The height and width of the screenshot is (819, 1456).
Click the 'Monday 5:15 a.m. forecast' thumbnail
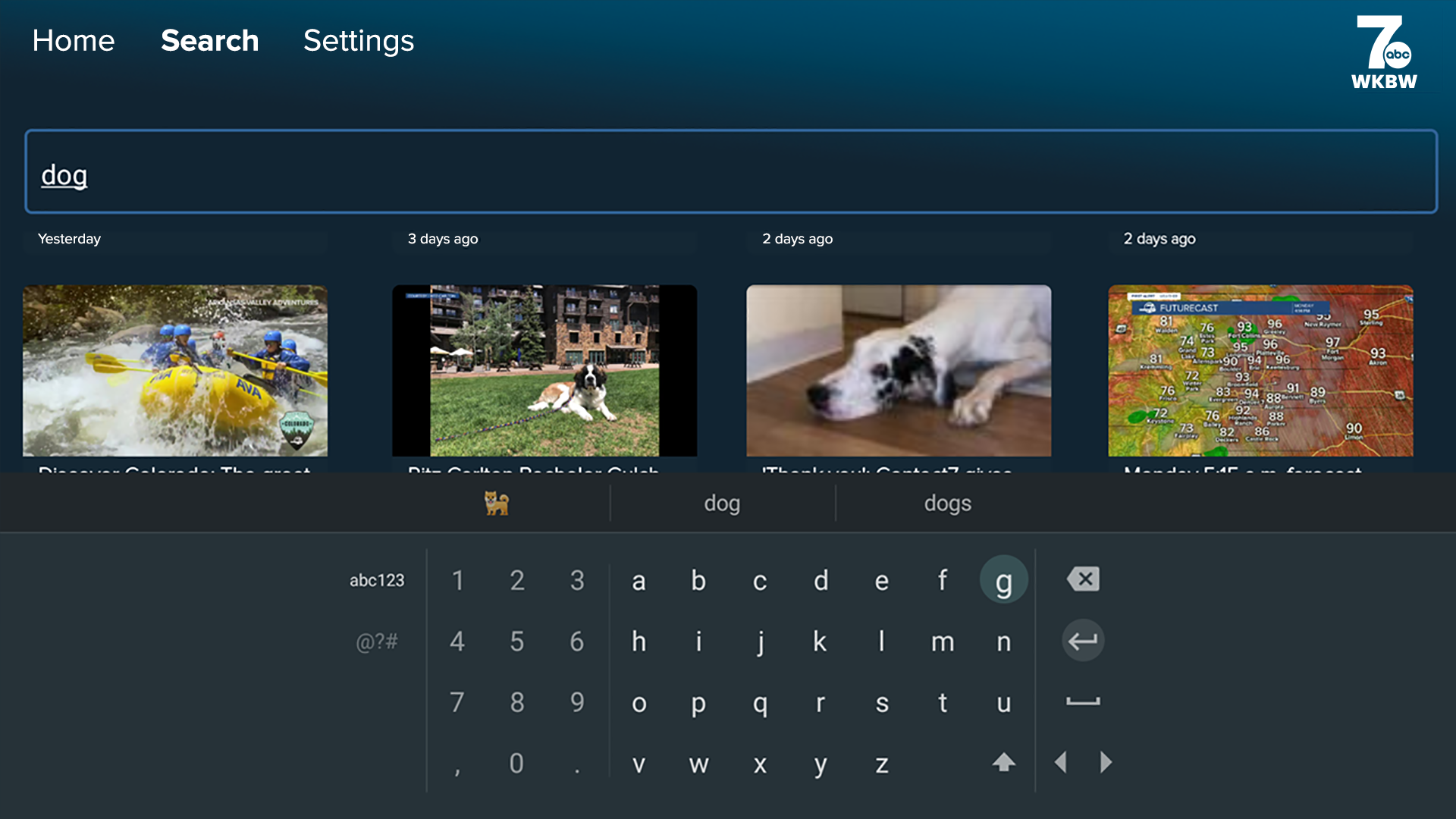coord(1260,371)
